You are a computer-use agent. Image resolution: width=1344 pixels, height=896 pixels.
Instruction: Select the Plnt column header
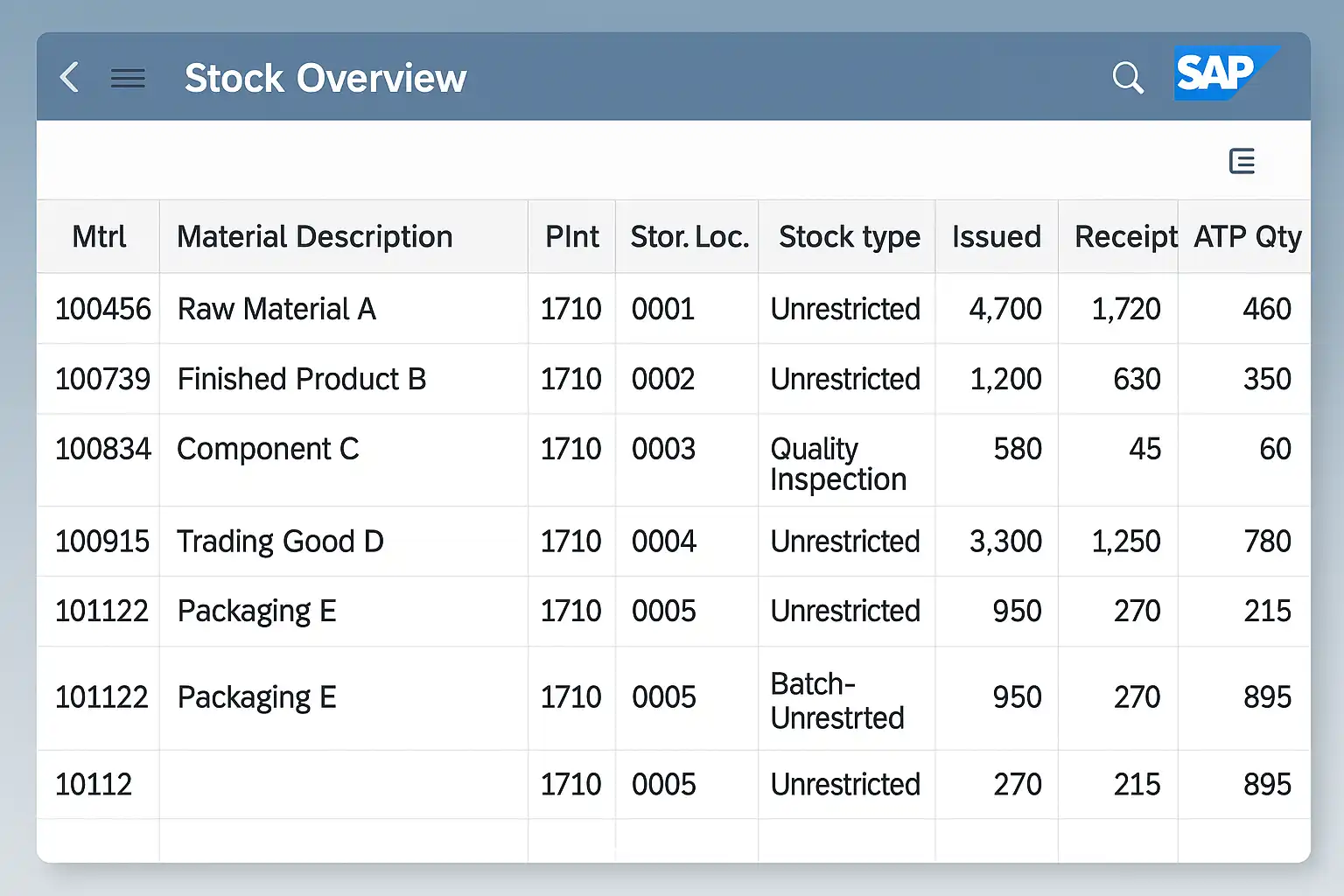point(571,236)
